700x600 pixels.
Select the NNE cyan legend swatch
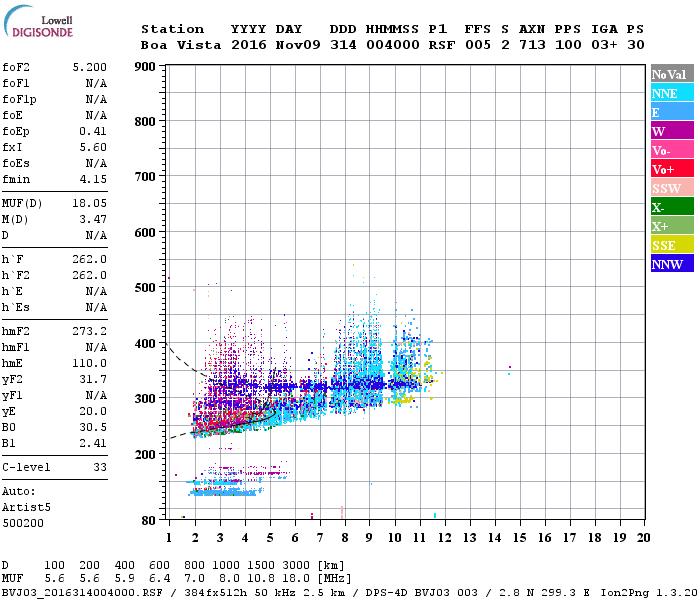[672, 93]
